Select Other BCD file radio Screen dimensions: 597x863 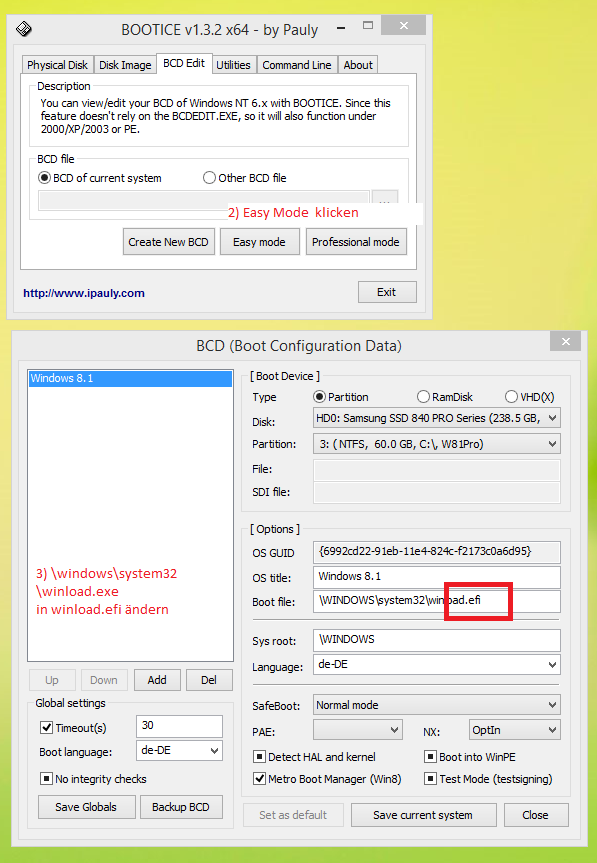pyautogui.click(x=245, y=178)
